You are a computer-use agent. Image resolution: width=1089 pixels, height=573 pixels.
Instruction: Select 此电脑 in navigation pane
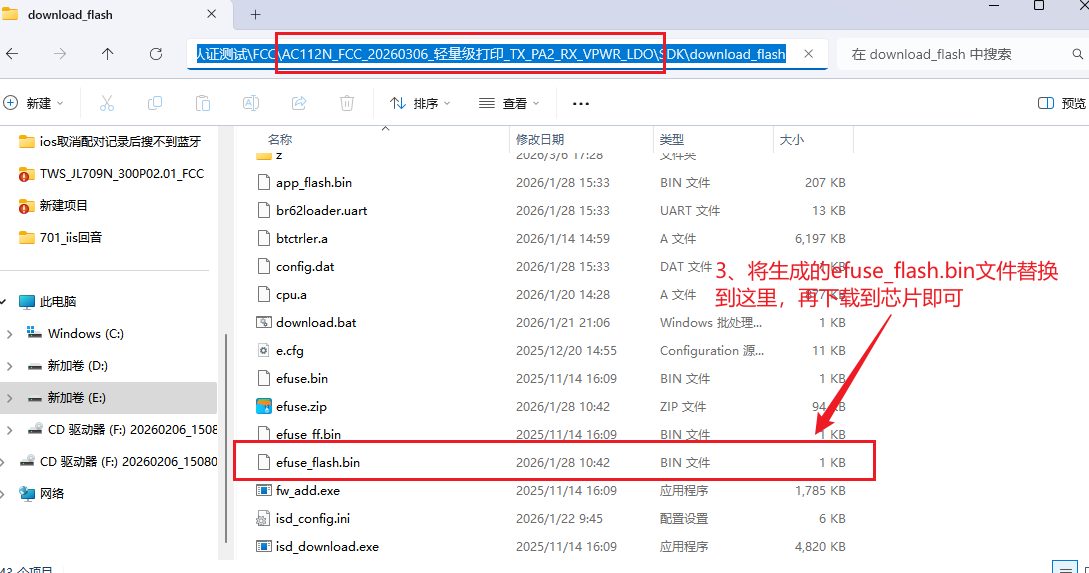click(x=48, y=301)
